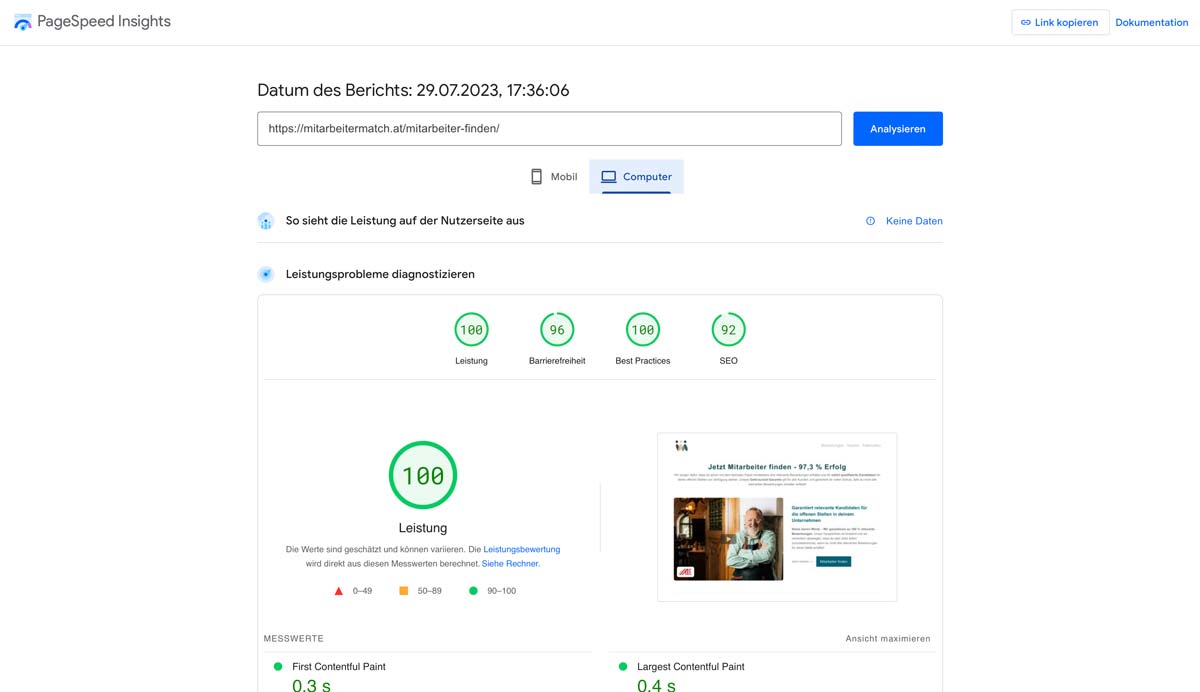The width and height of the screenshot is (1200, 692).
Task: Open the Leistungsbewertung link
Action: tap(521, 549)
